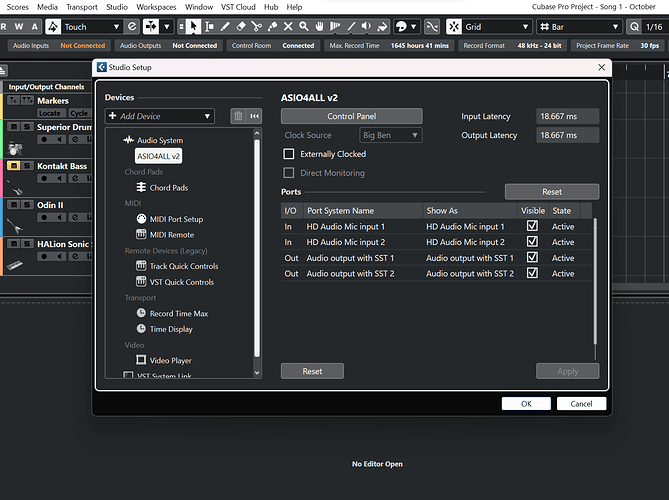Image resolution: width=669 pixels, height=500 pixels.
Task: Select the Draw pencil tool
Action: pyautogui.click(x=225, y=26)
